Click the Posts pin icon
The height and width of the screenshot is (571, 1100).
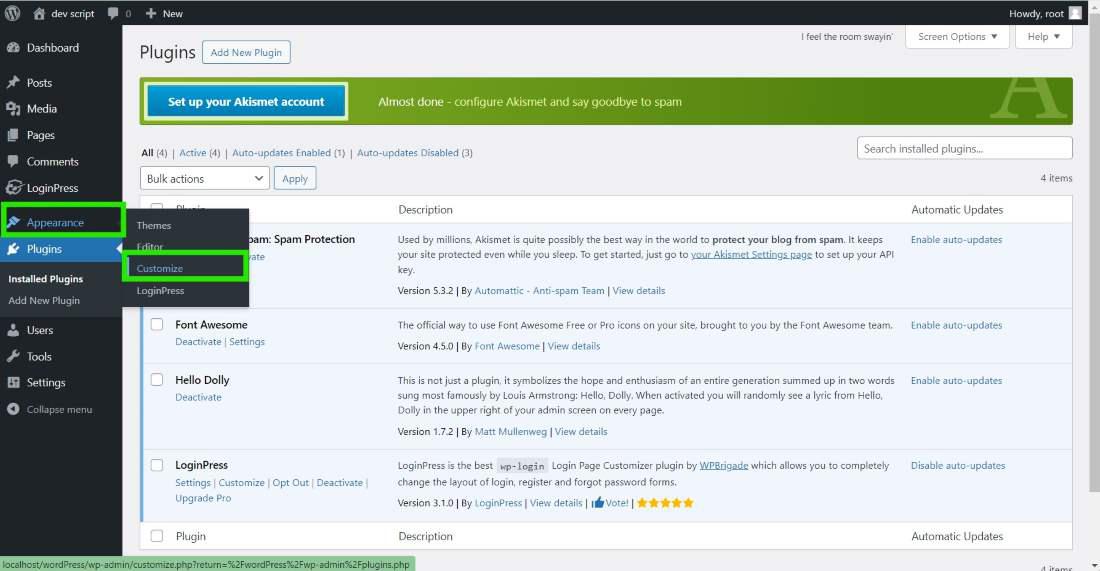coord(13,83)
